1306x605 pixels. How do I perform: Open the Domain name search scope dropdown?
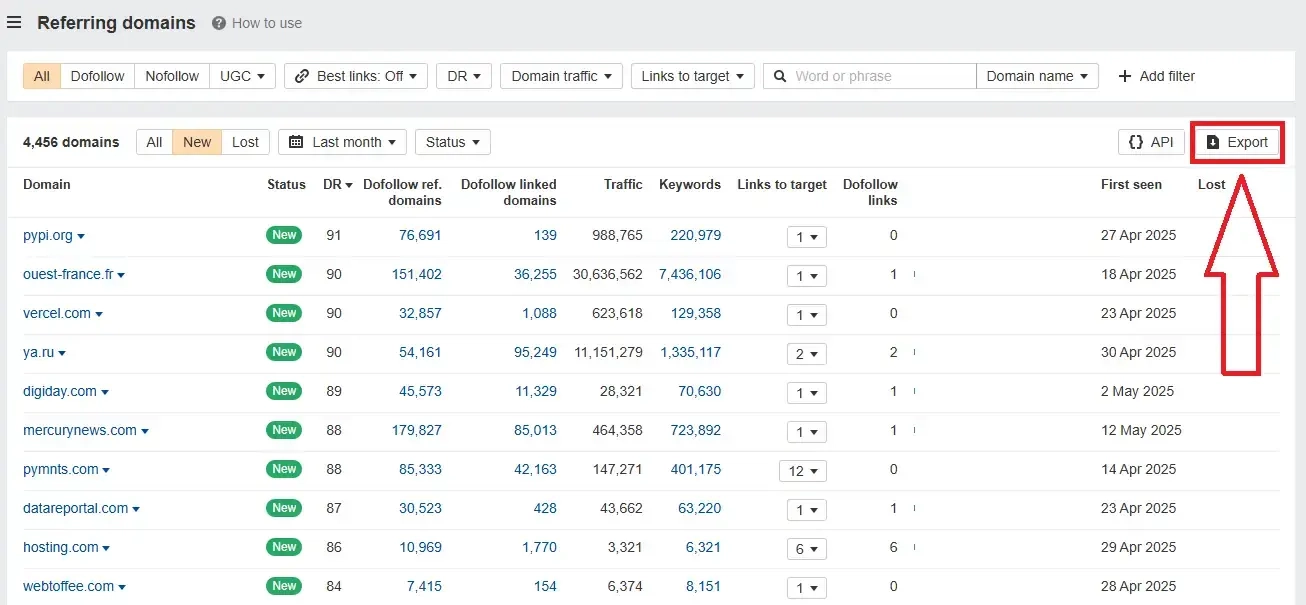coord(1036,76)
